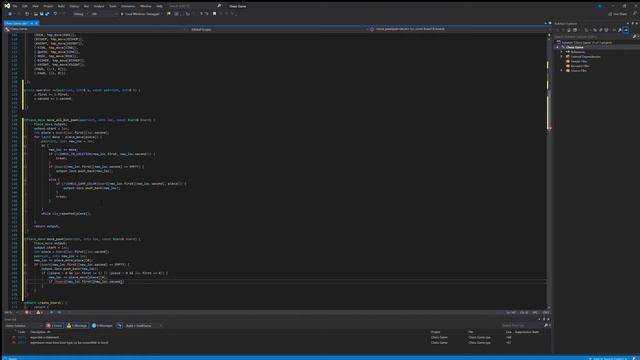Click the Visual Studio logo icon

coord(7,6)
